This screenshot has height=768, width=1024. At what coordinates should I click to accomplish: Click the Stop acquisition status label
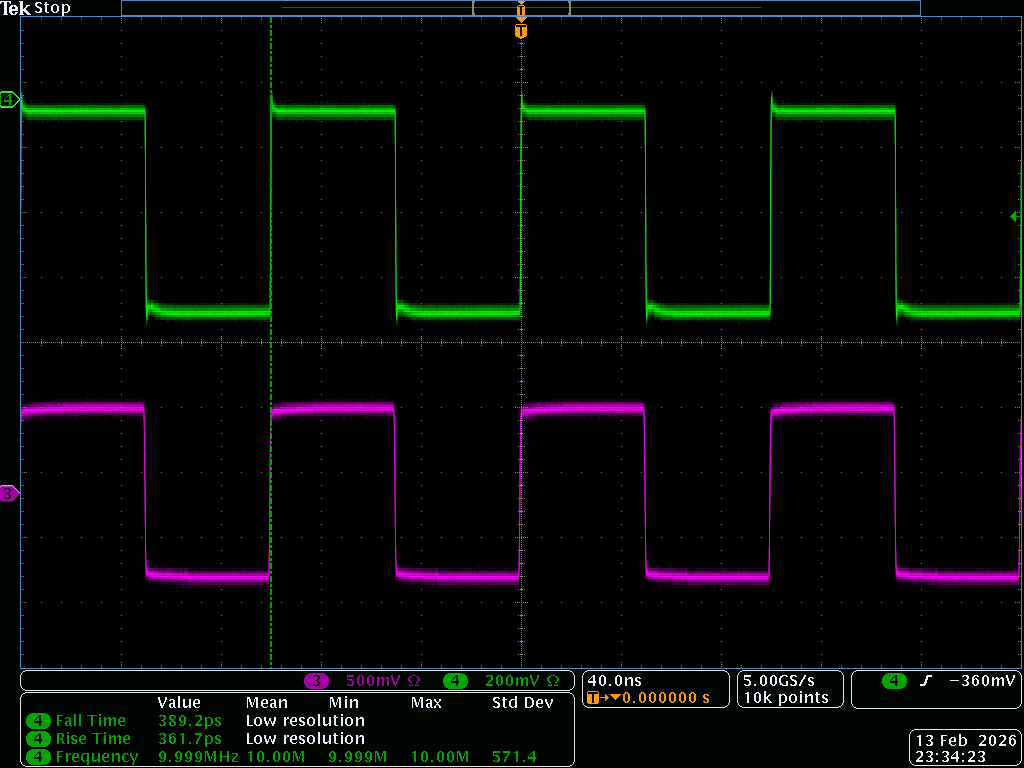pos(52,8)
